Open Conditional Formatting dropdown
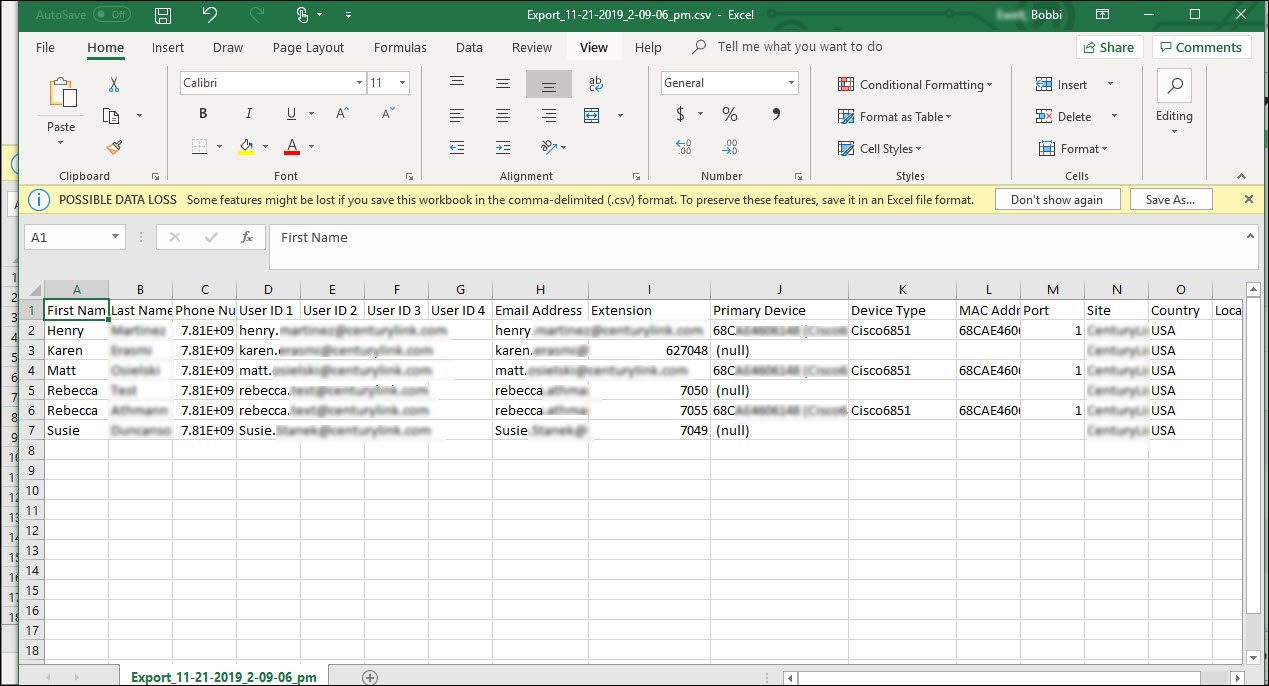1269x686 pixels. click(915, 85)
